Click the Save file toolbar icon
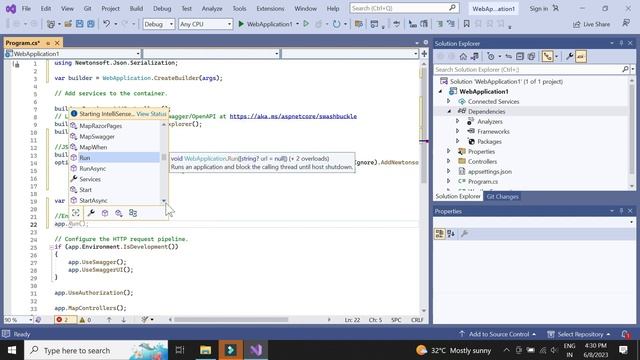The image size is (640, 360). tap(80, 24)
